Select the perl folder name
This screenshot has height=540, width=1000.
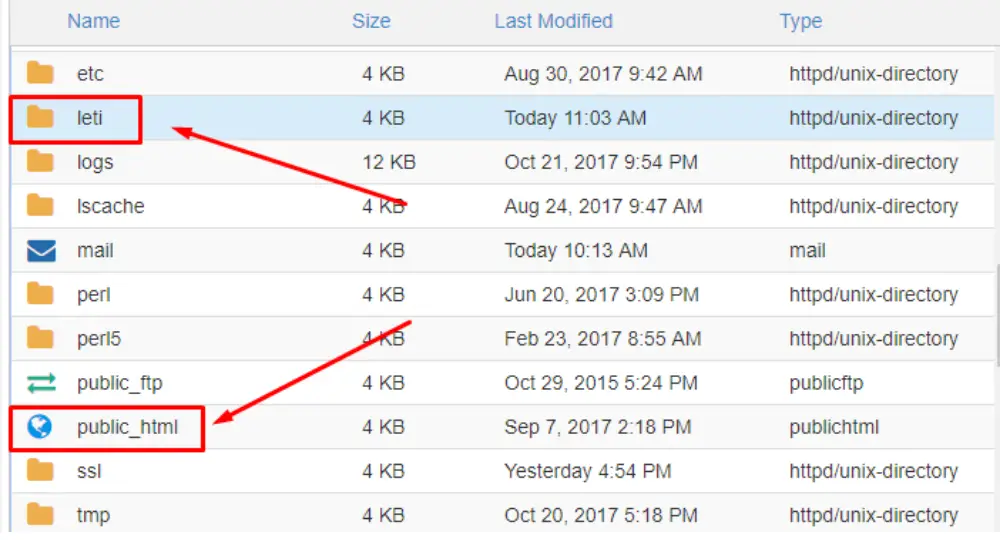point(94,295)
